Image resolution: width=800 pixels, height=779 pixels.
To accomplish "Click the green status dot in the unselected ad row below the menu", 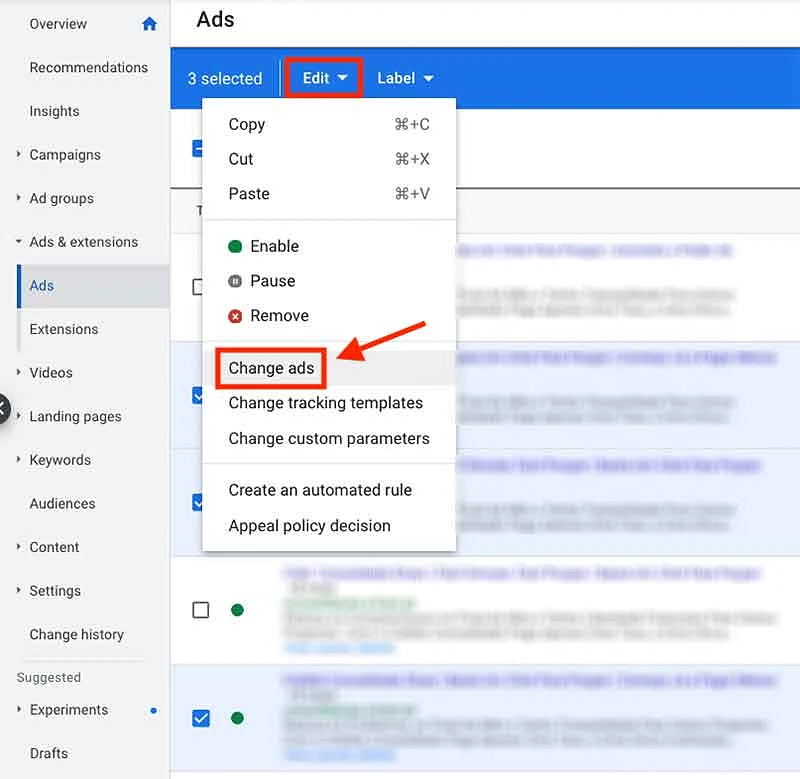I will click(x=237, y=610).
